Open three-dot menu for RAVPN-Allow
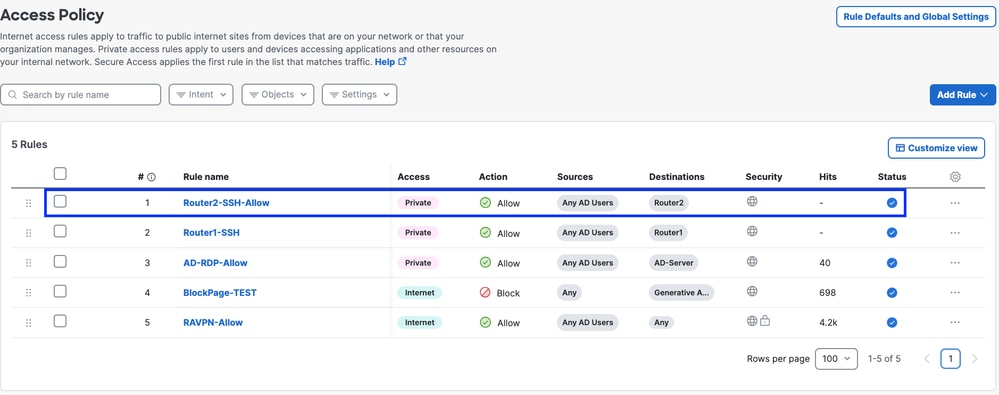The width and height of the screenshot is (999, 395). click(955, 322)
